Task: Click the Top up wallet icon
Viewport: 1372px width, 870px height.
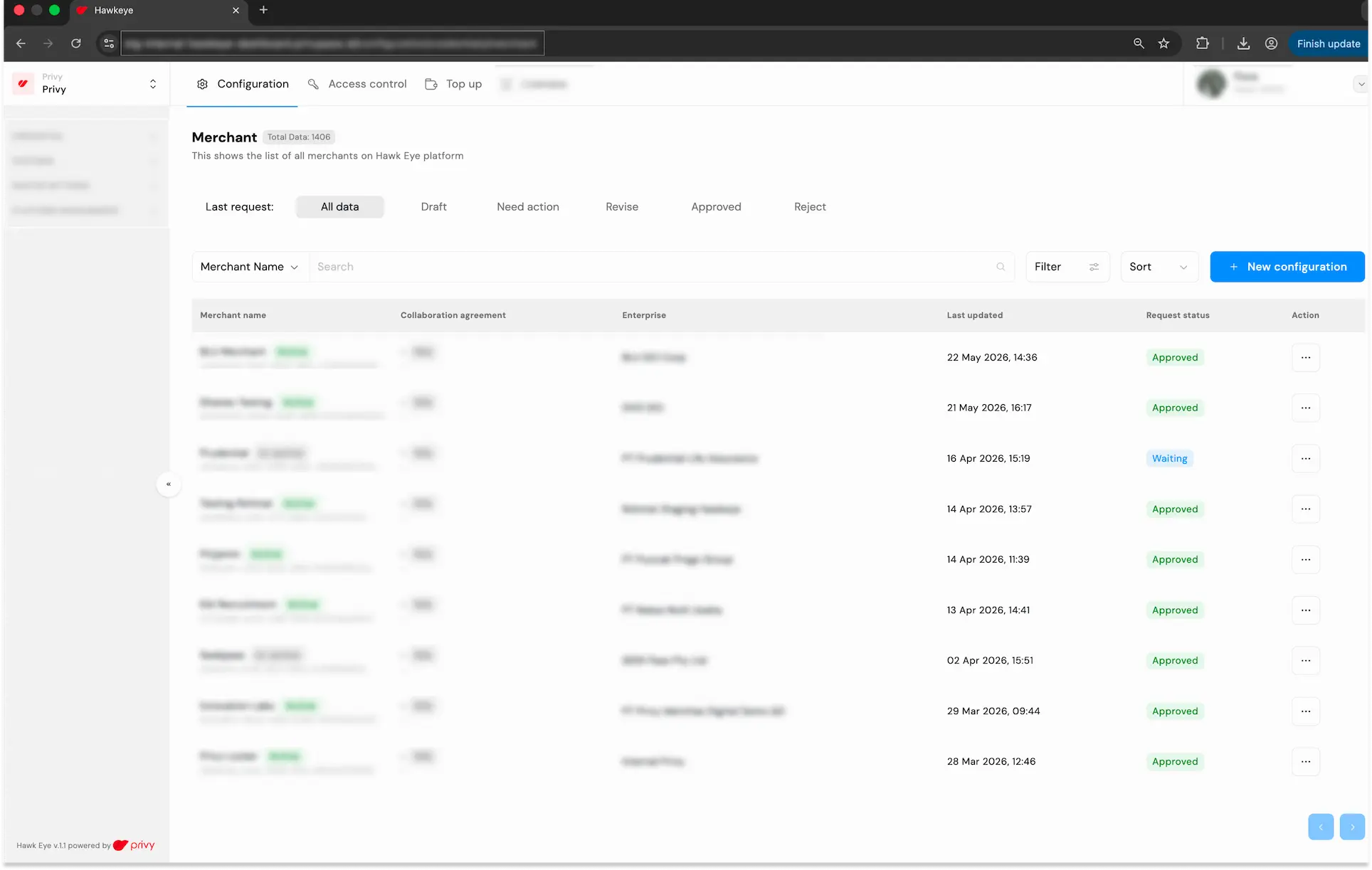Action: click(431, 84)
